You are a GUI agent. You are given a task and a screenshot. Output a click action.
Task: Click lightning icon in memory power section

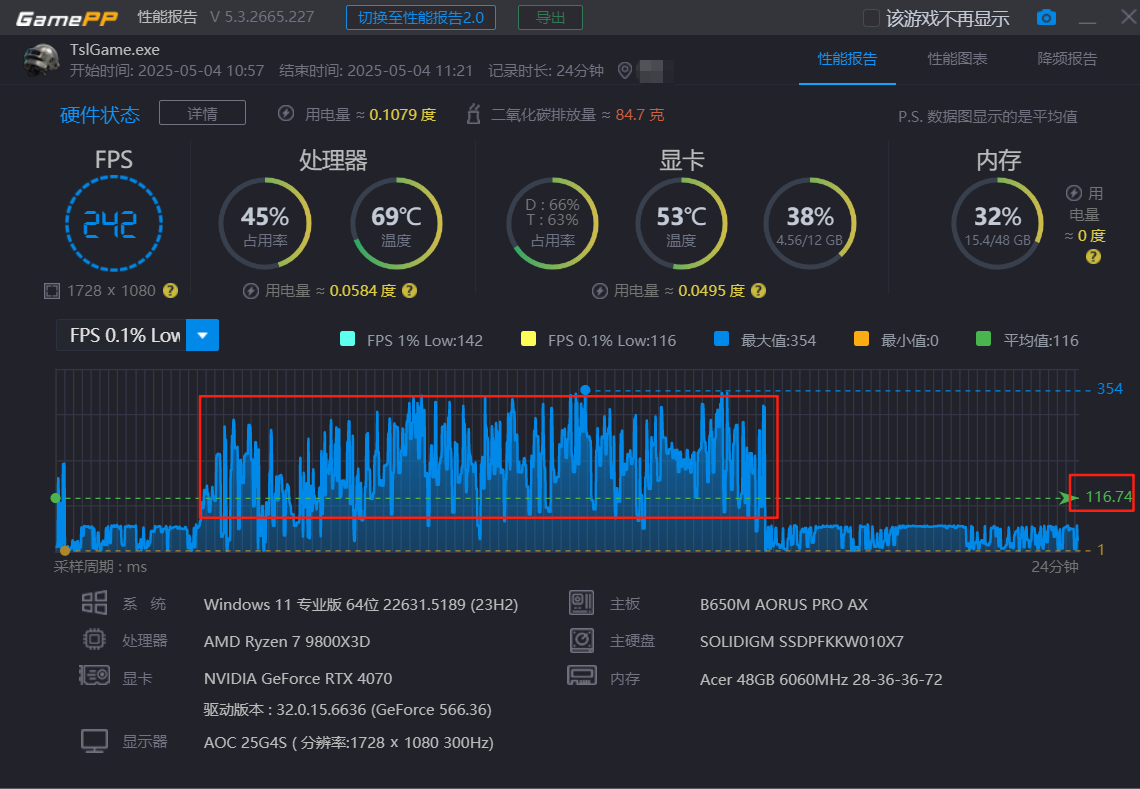click(x=1074, y=193)
